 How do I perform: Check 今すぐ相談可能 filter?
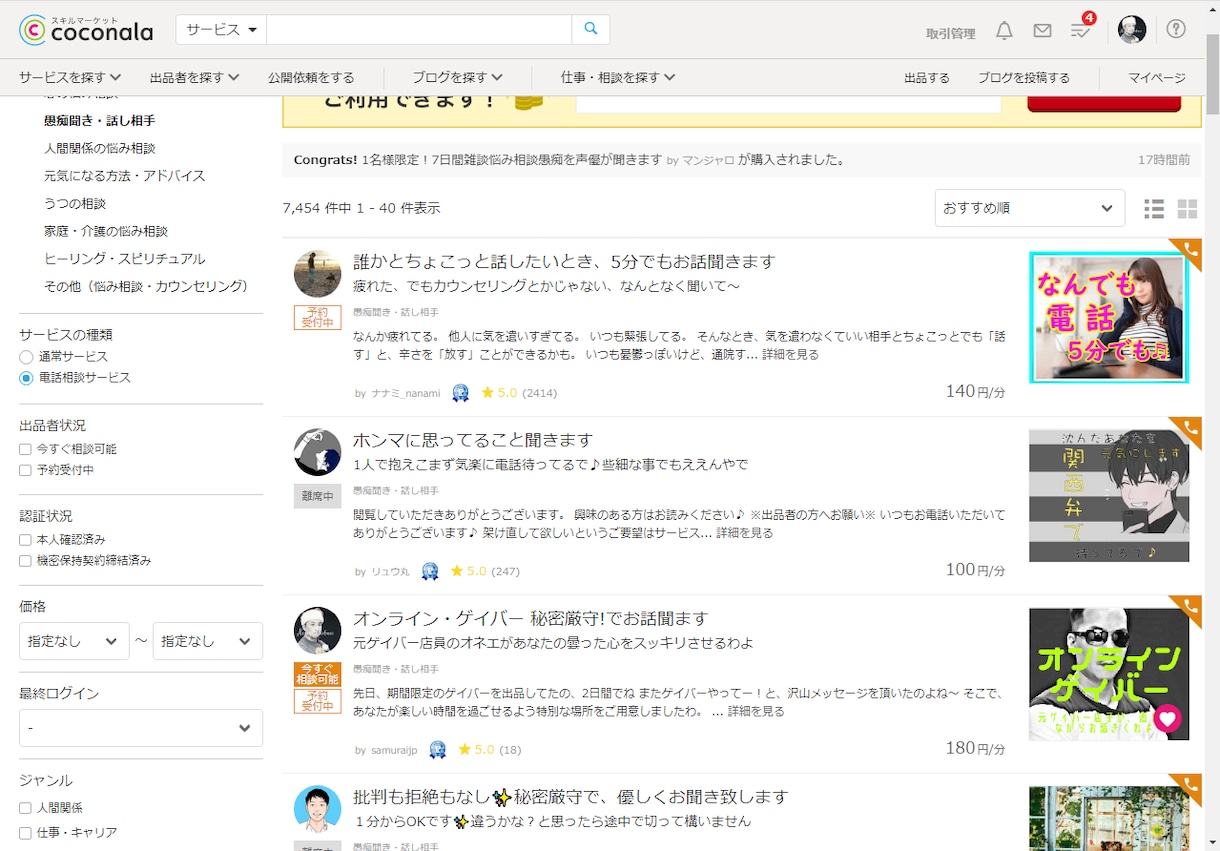pyautogui.click(x=26, y=449)
